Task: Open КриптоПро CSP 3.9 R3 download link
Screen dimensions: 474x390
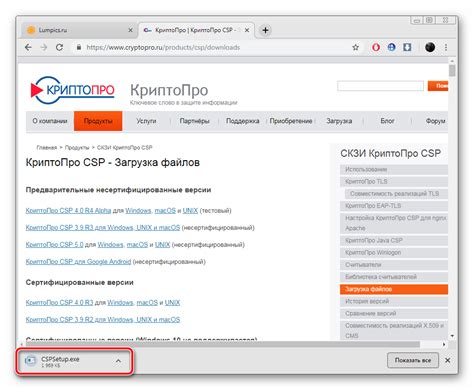Action: point(103,228)
